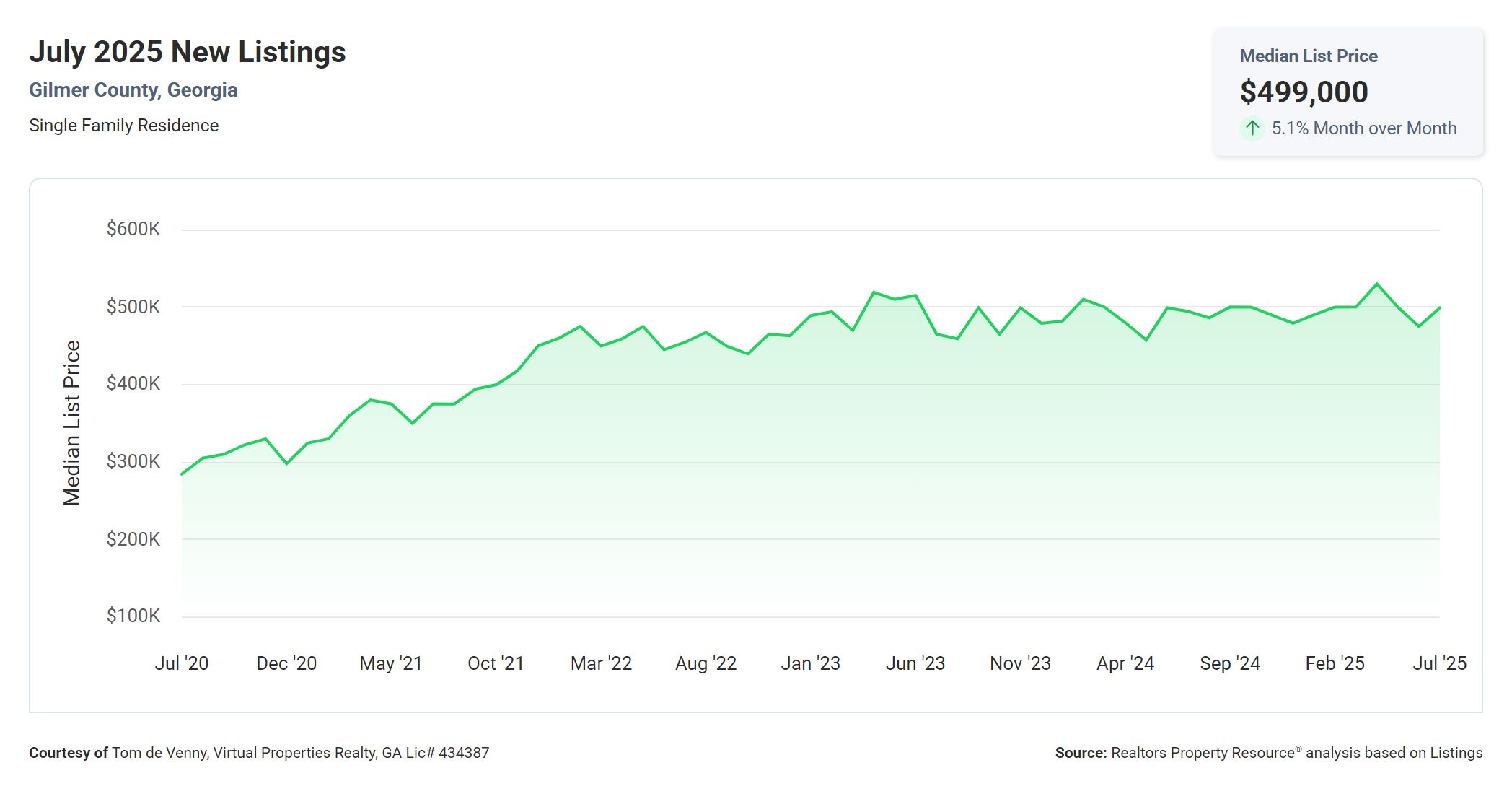Click the Feb '25 x-axis label
This screenshot has width=1512, height=794.
[x=1335, y=663]
